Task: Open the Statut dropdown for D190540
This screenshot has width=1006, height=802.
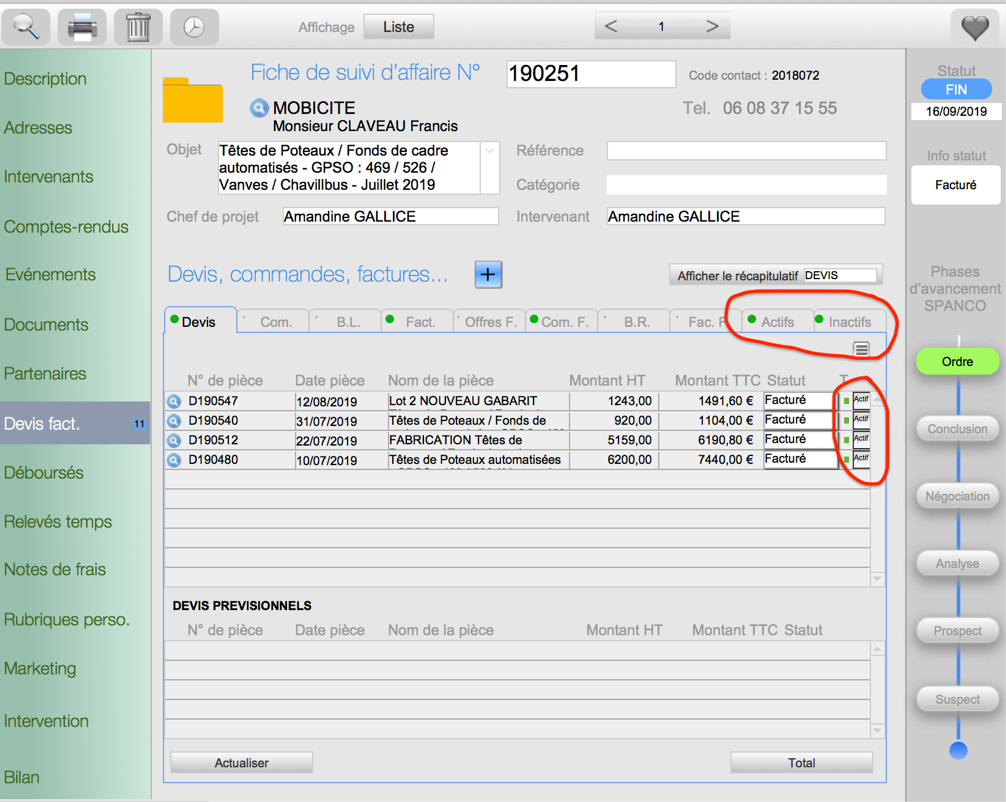Action: 798,420
